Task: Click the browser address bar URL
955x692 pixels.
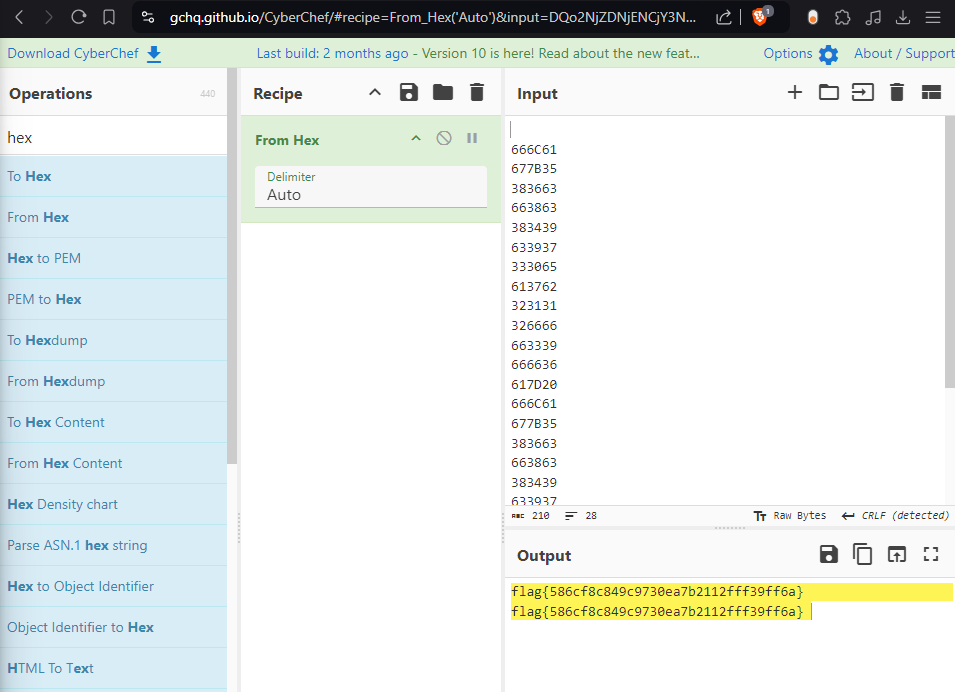Action: 432,17
